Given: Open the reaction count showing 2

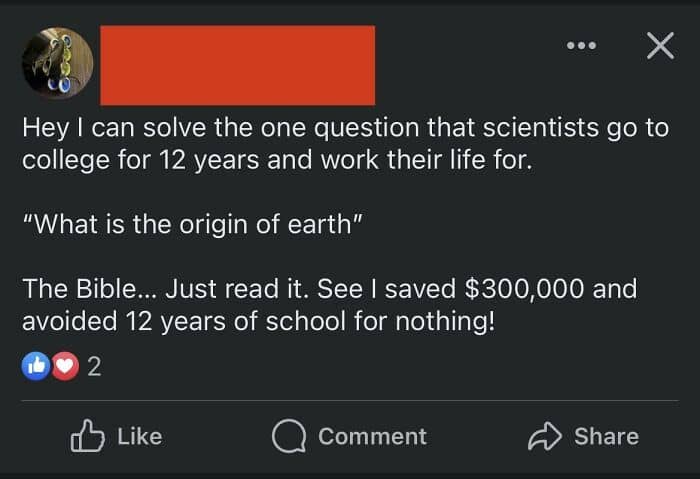Looking at the screenshot, I should [x=94, y=367].
